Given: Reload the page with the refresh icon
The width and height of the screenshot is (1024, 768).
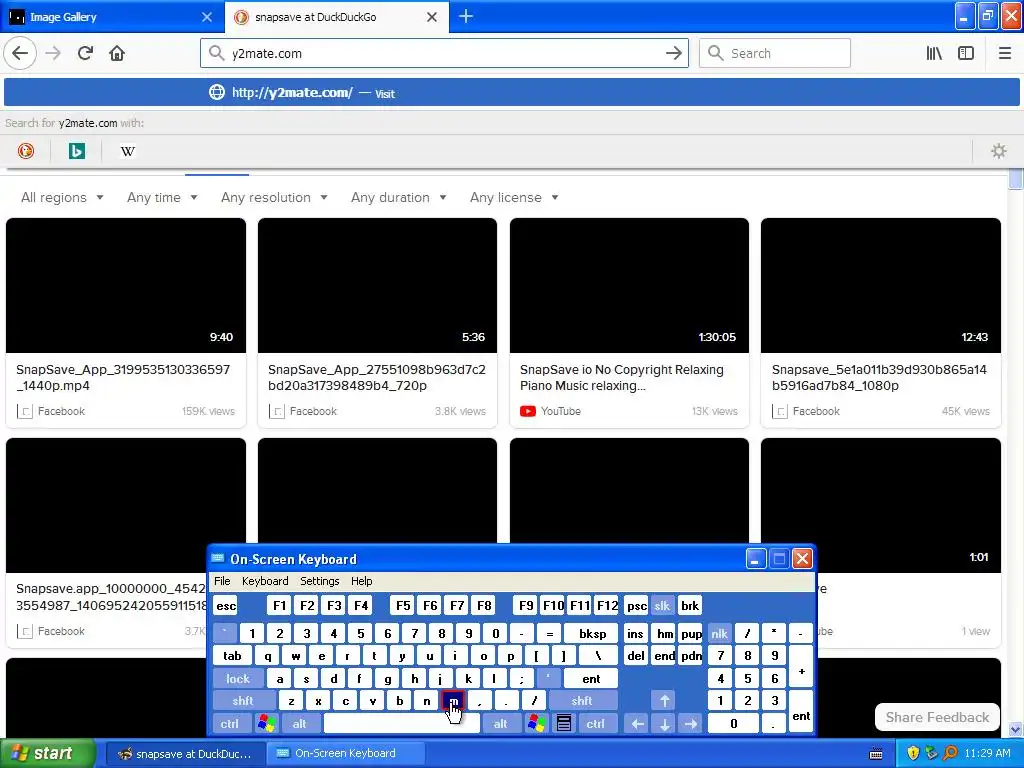Looking at the screenshot, I should [x=85, y=53].
